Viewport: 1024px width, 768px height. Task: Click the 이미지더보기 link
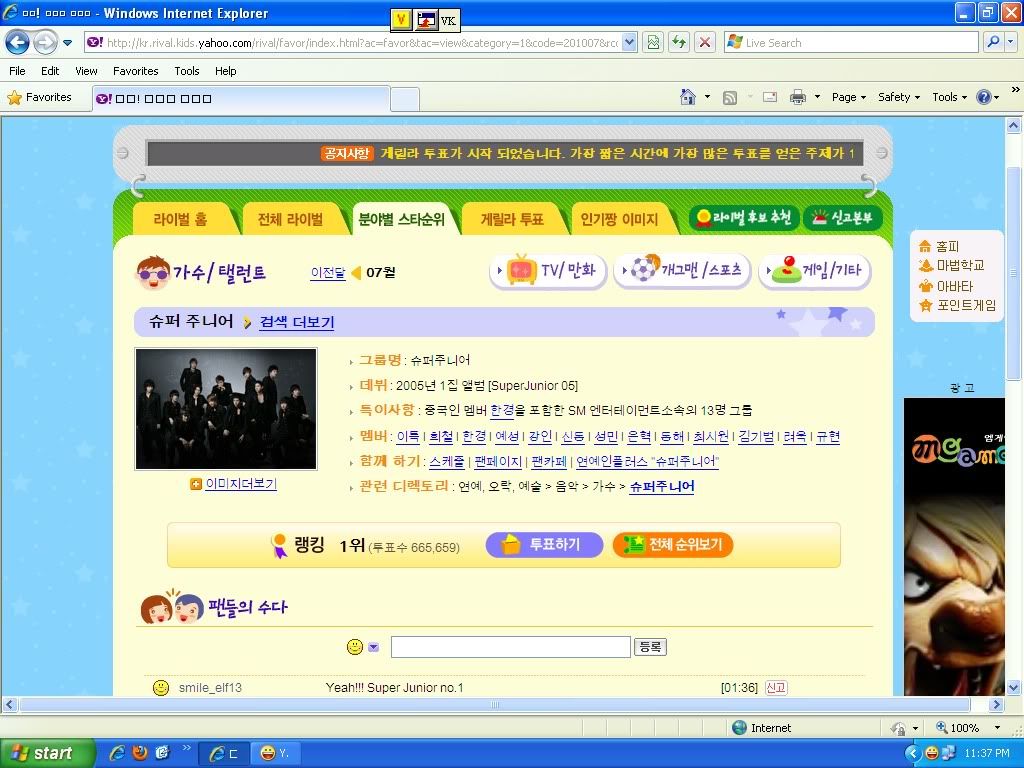241,484
